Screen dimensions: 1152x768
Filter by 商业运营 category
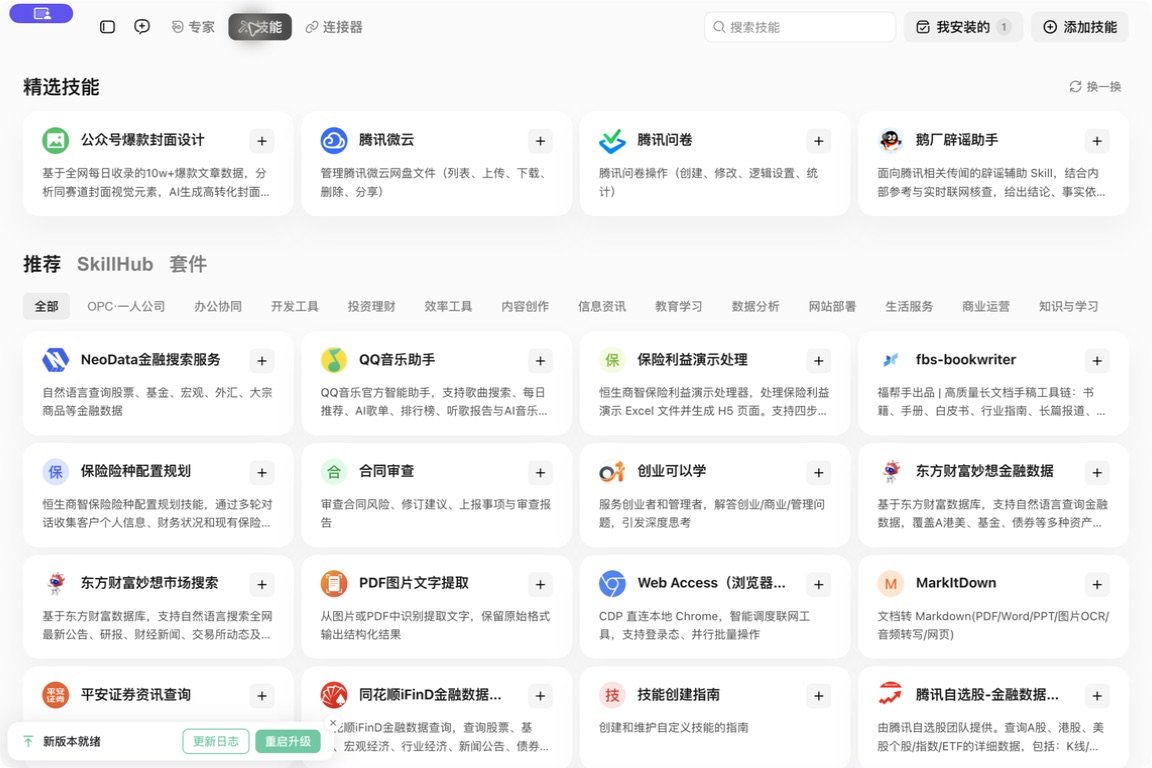(985, 306)
